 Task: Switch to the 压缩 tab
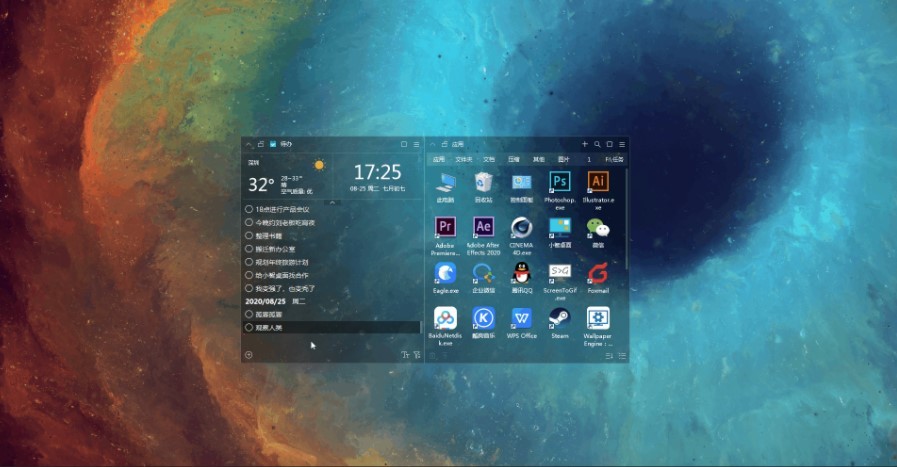[x=514, y=159]
